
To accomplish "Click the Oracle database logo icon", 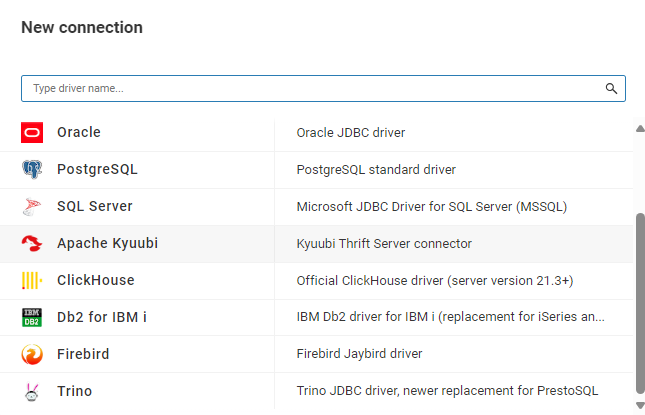I will [x=32, y=133].
